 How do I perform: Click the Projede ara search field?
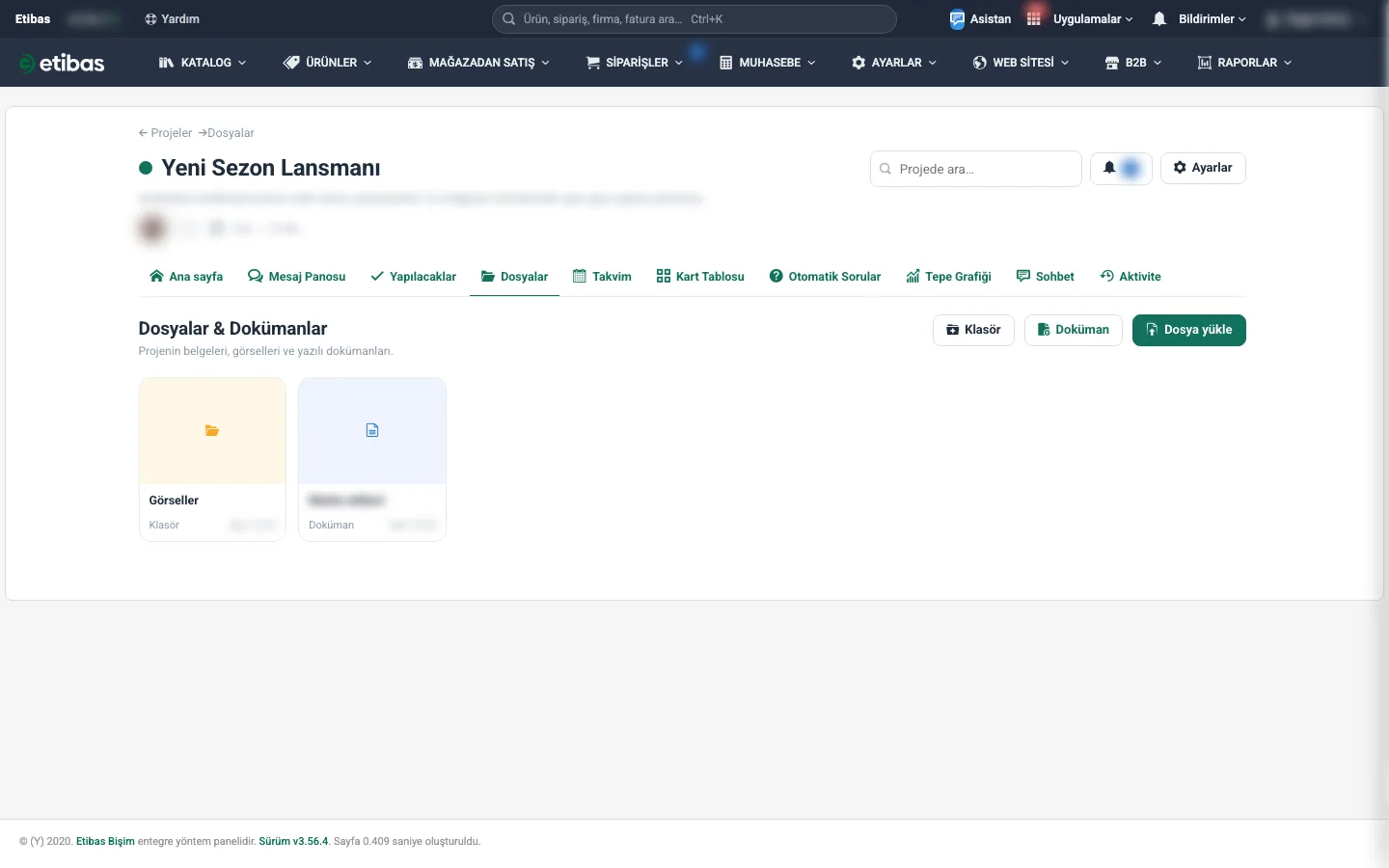(x=975, y=169)
